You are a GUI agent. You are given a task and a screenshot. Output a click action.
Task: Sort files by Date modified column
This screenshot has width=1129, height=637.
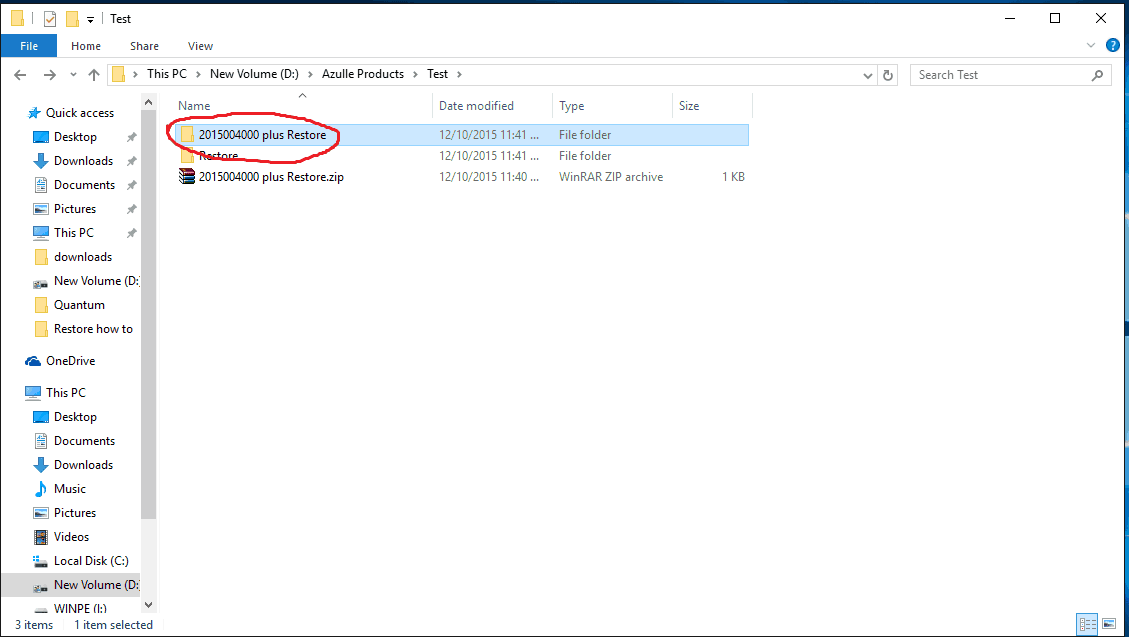pyautogui.click(x=476, y=106)
